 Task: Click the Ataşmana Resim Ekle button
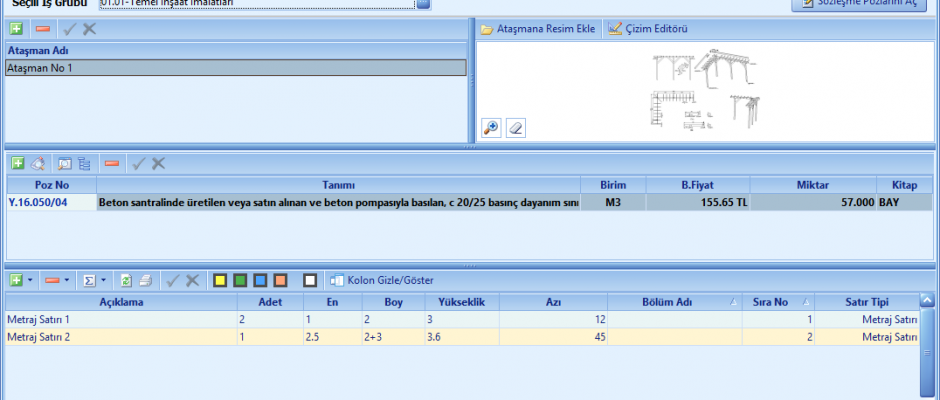pyautogui.click(x=538, y=29)
